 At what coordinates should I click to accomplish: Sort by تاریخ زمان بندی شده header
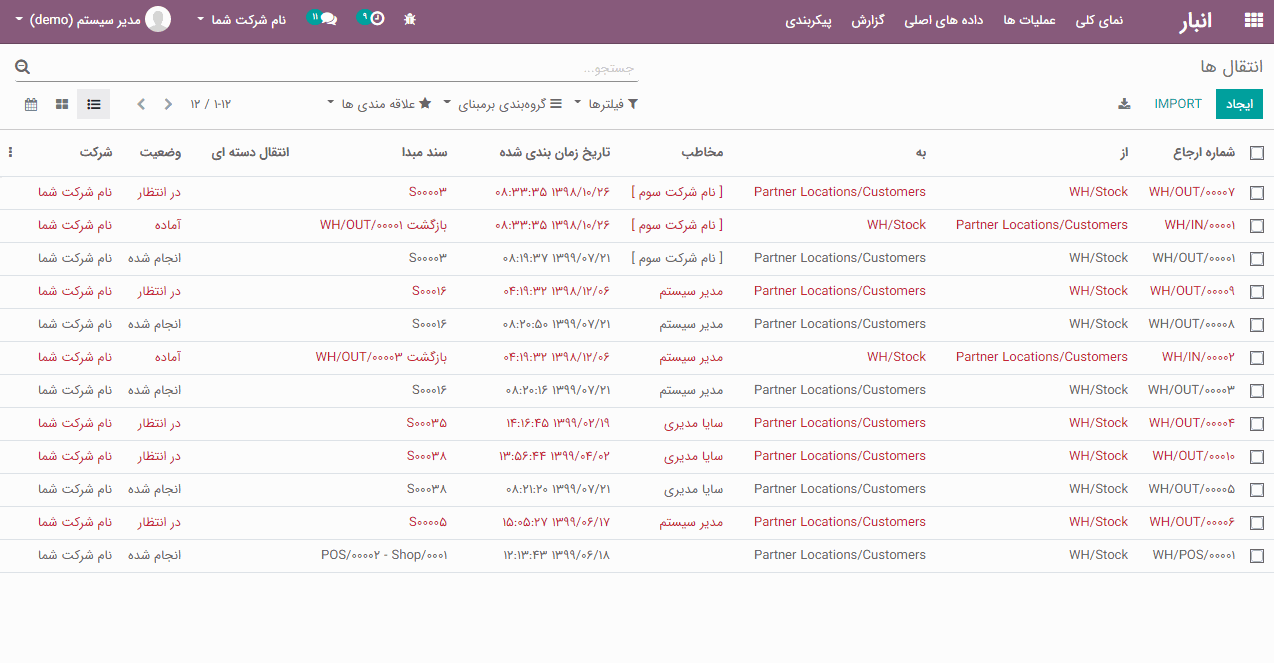[x=554, y=152]
